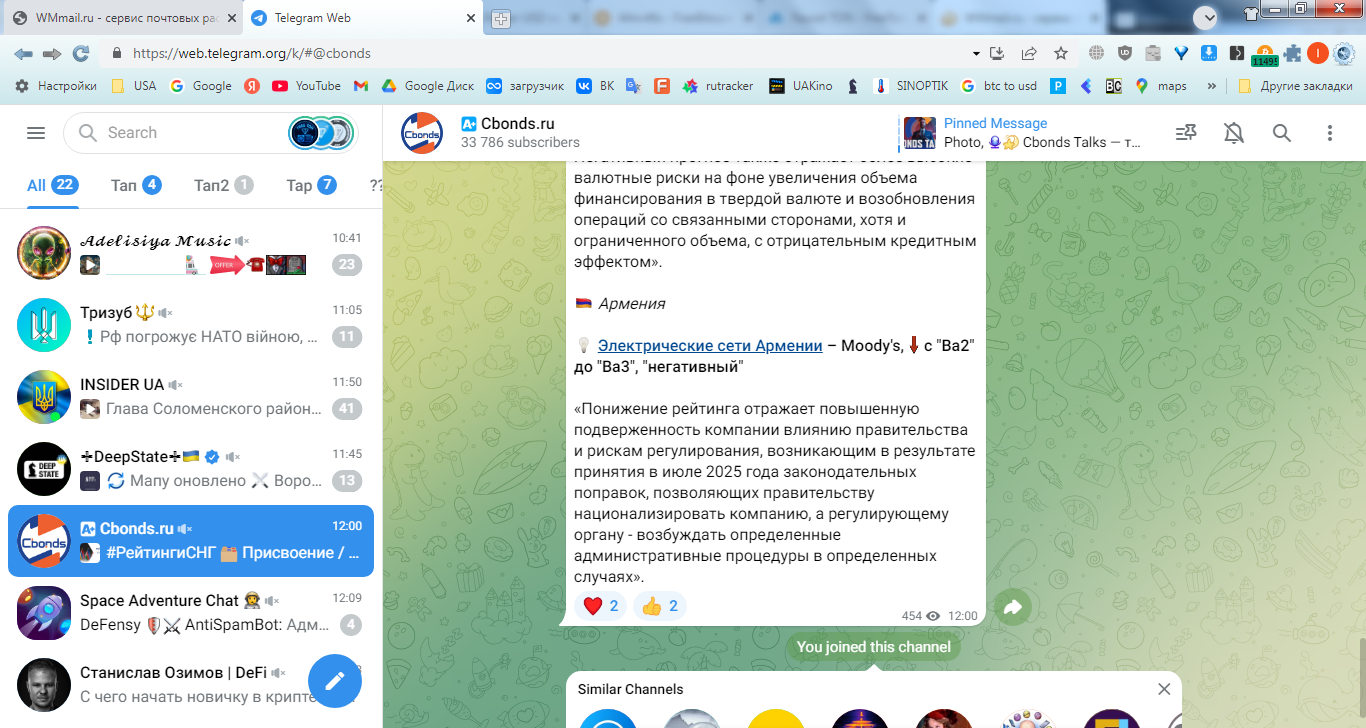Open the Тризуб chat

191,325
